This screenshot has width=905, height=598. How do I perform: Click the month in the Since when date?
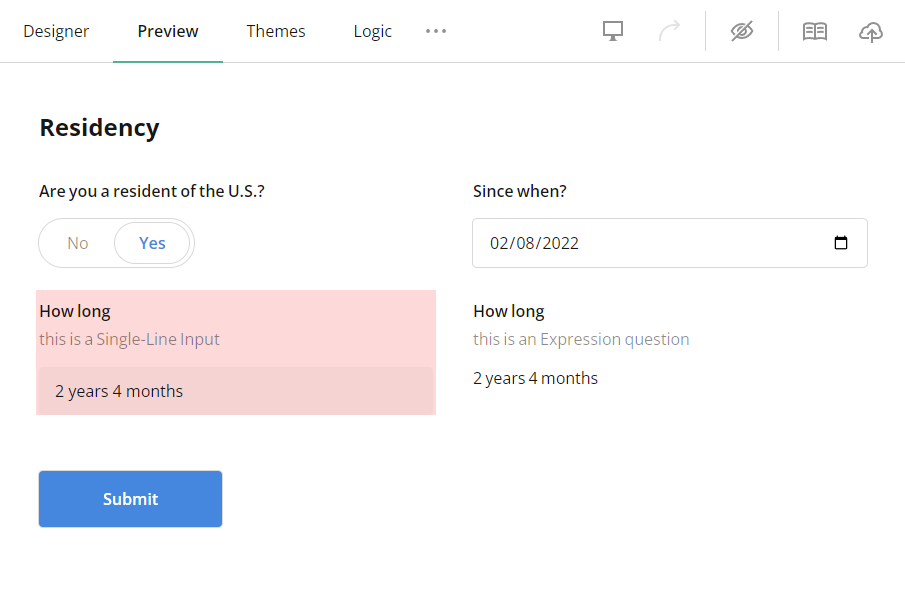499,243
